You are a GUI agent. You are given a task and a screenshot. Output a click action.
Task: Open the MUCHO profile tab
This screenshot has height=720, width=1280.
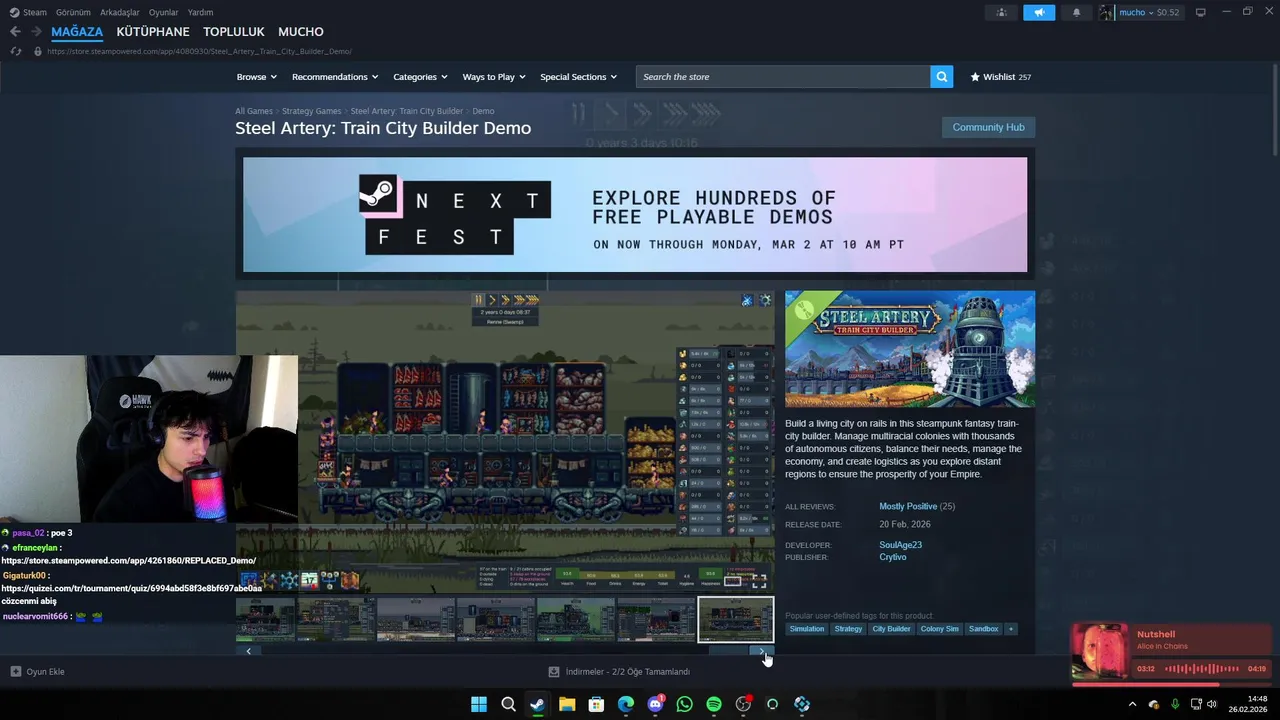pyautogui.click(x=301, y=32)
